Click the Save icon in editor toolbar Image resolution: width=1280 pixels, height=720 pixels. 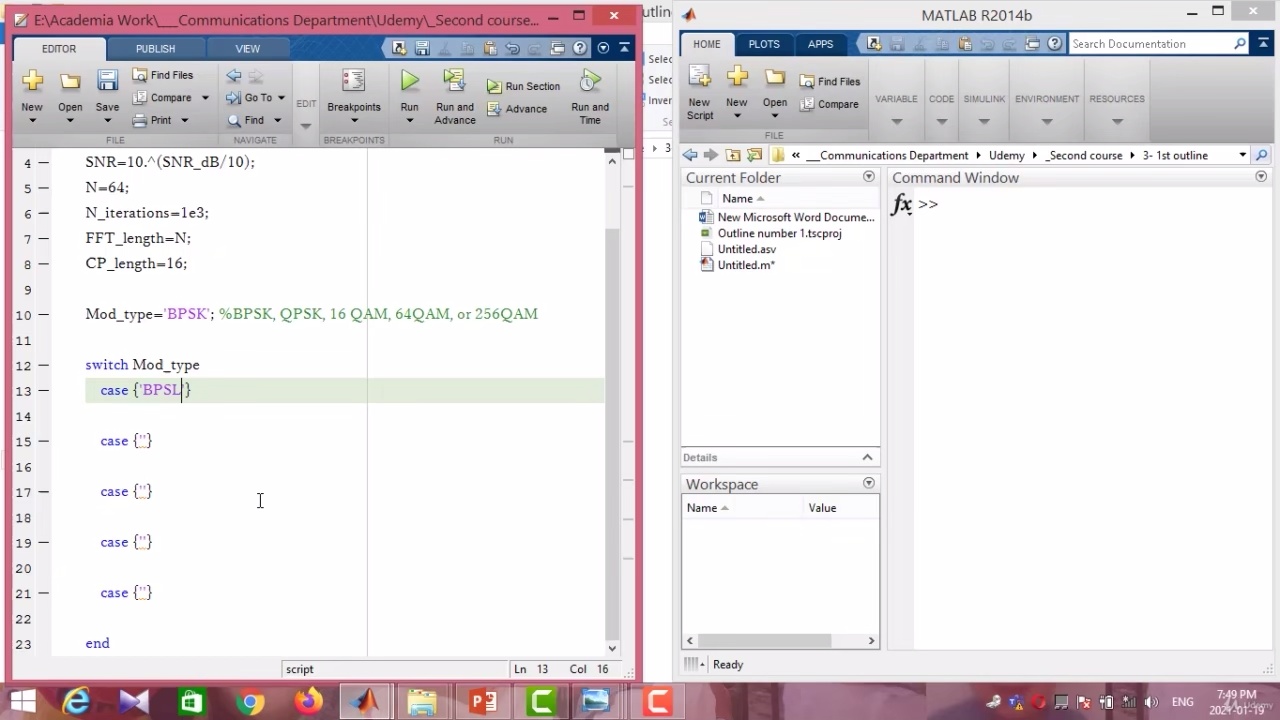(107, 82)
